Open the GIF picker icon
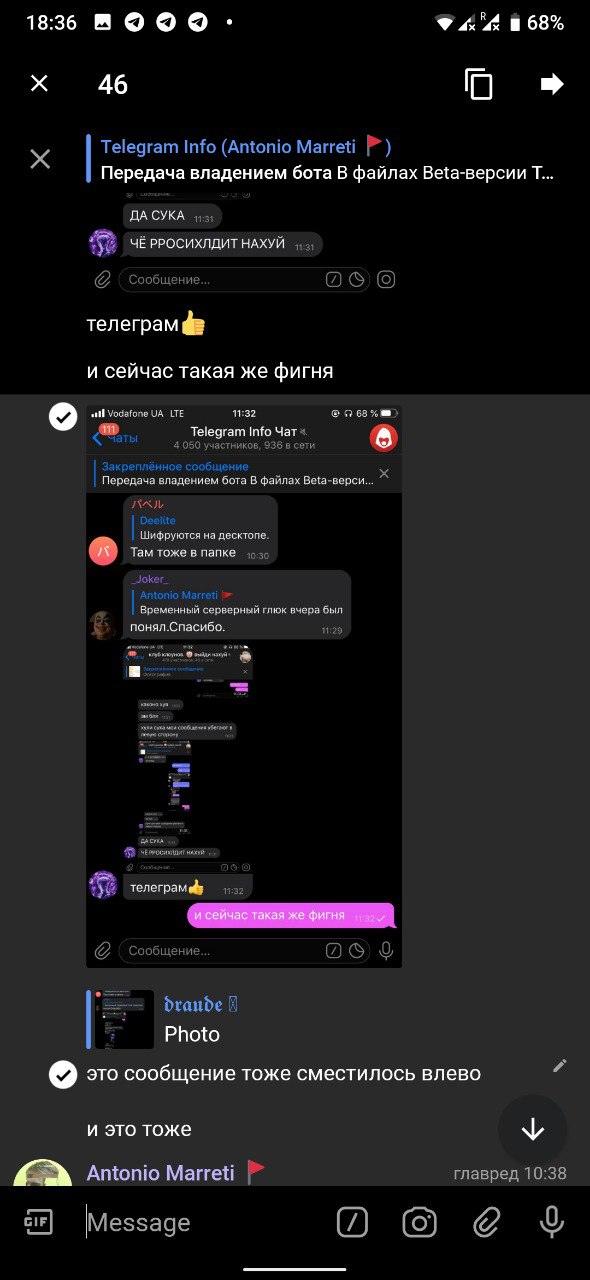Screen dimensions: 590x1280 coord(38,1222)
